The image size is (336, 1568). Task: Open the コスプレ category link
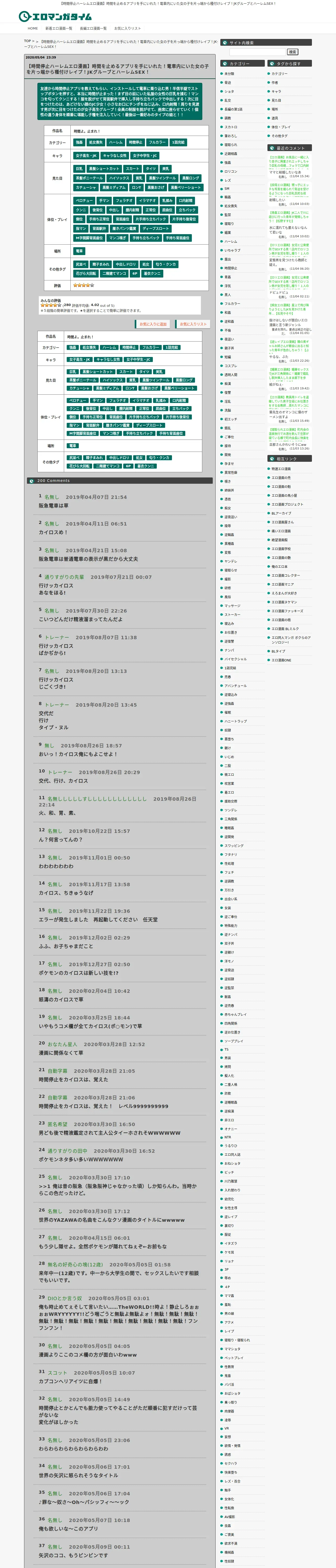tap(231, 366)
